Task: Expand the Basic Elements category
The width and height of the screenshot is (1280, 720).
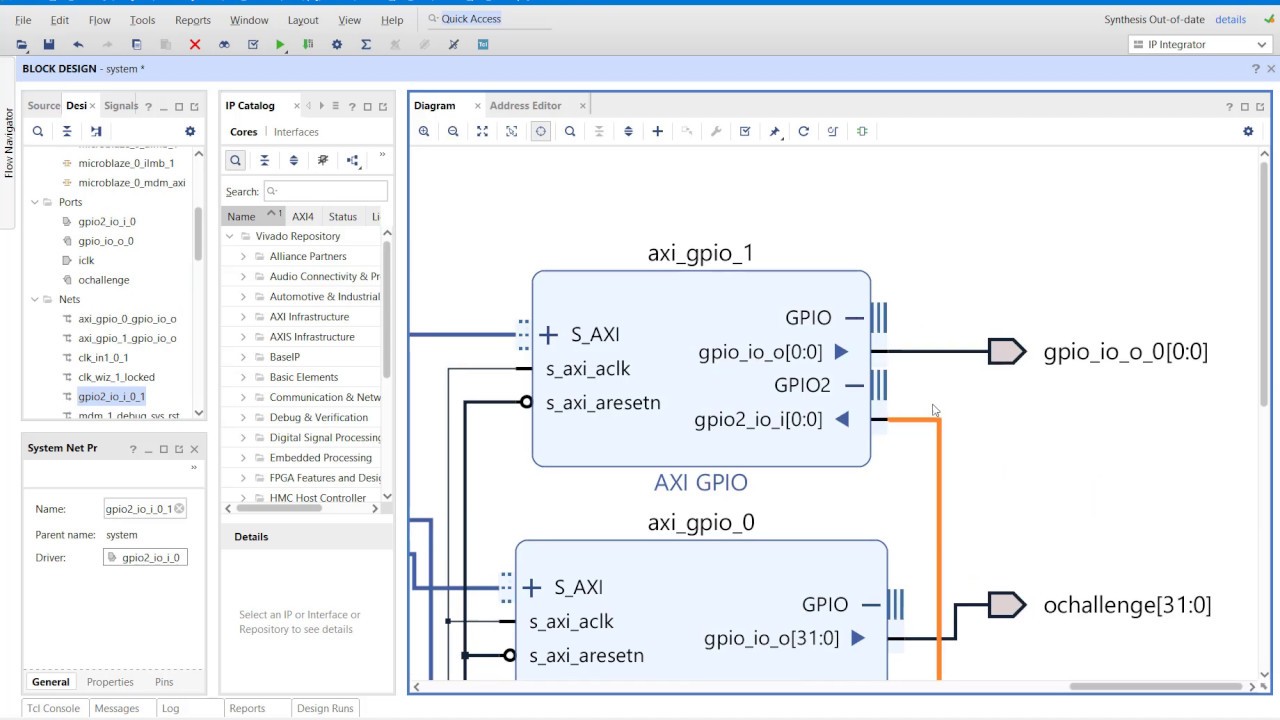Action: click(x=243, y=377)
